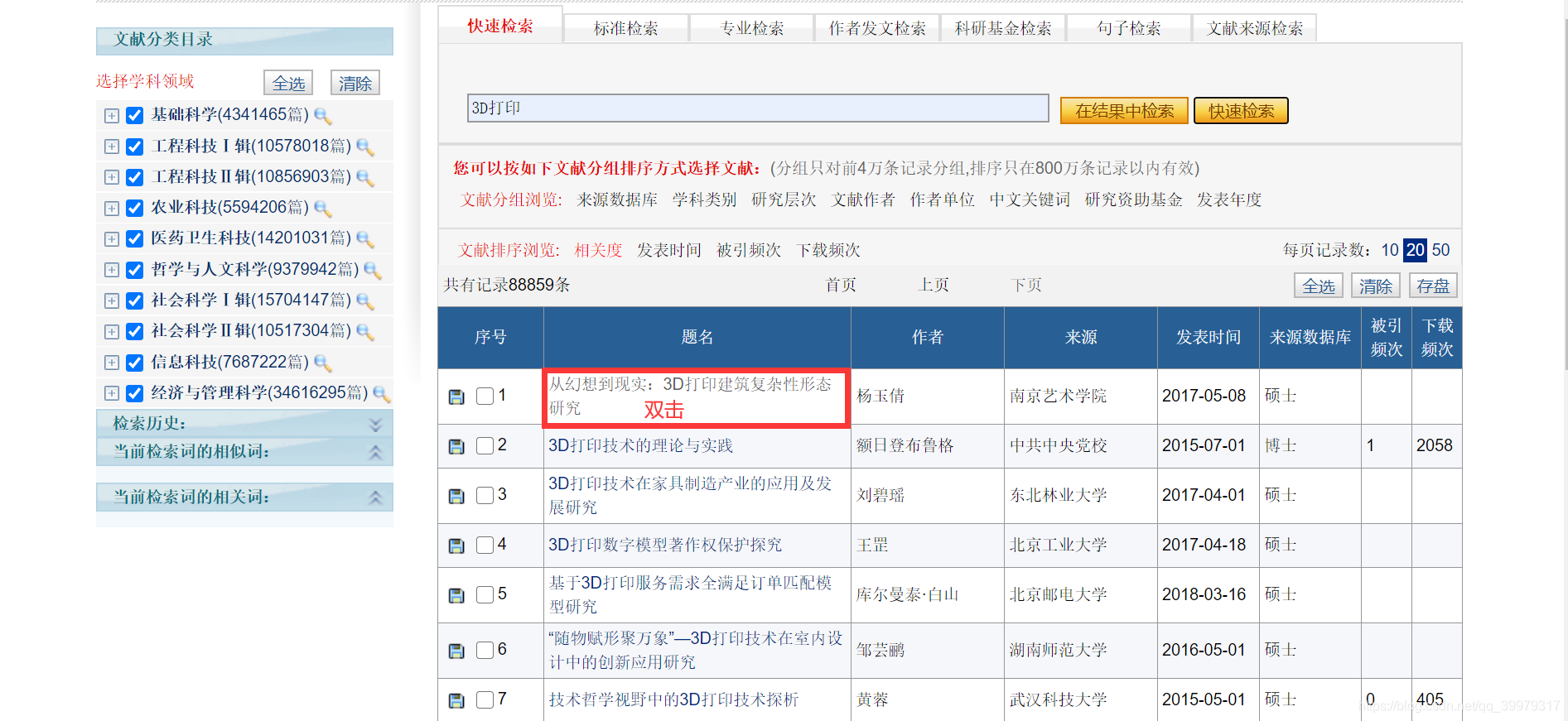Click the save disk icon for result 1
1568x721 pixels.
[x=456, y=397]
